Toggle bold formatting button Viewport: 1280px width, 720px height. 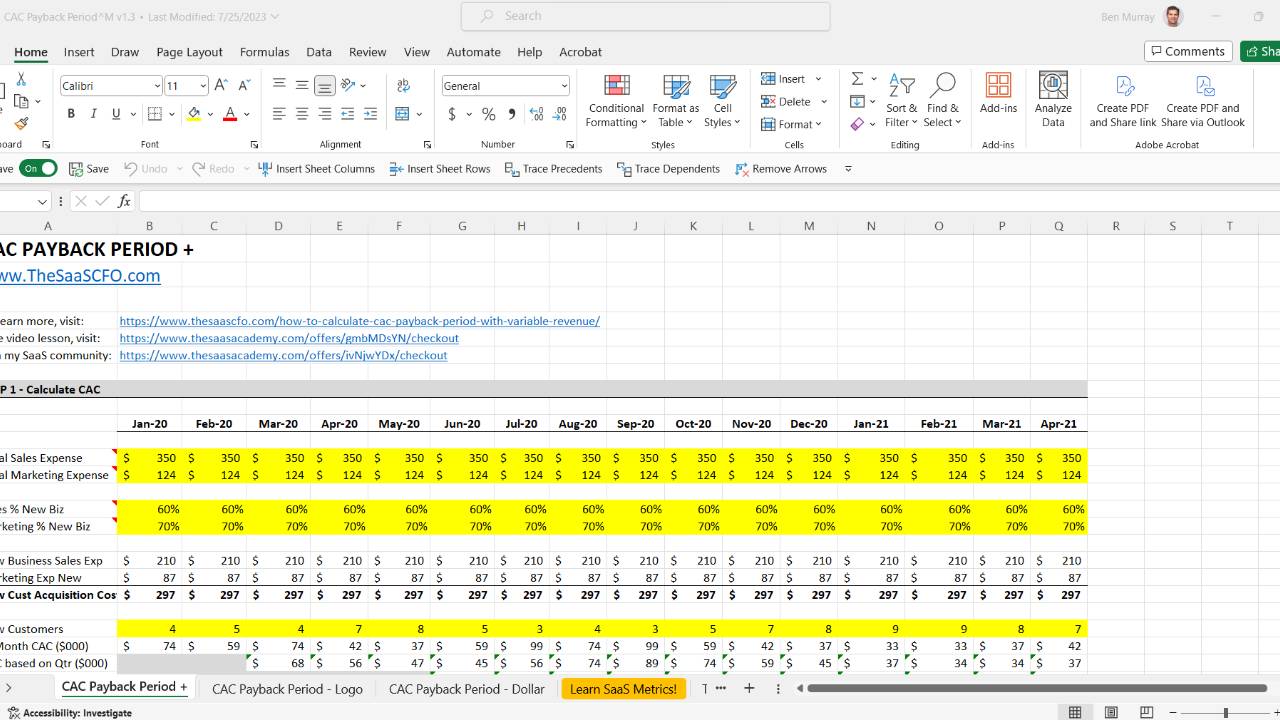click(x=71, y=114)
